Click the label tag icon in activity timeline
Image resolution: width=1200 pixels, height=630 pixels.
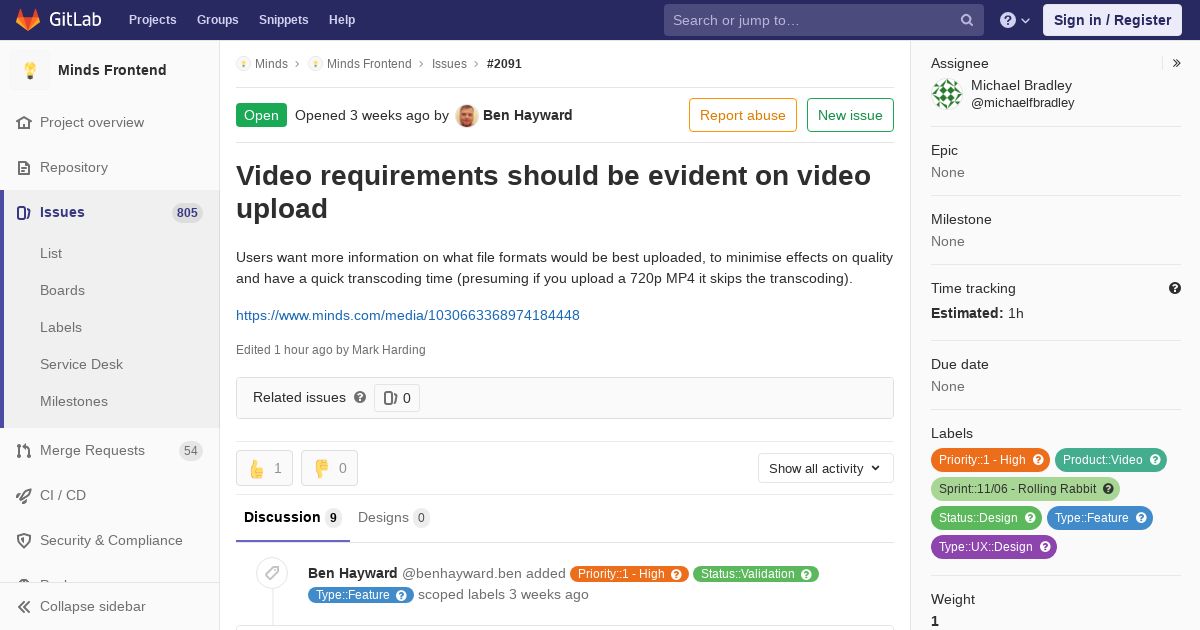pyautogui.click(x=271, y=573)
